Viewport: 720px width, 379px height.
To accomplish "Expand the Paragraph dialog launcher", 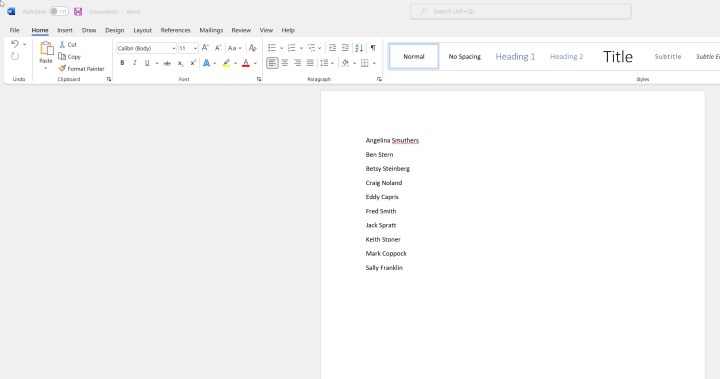I will (x=379, y=79).
